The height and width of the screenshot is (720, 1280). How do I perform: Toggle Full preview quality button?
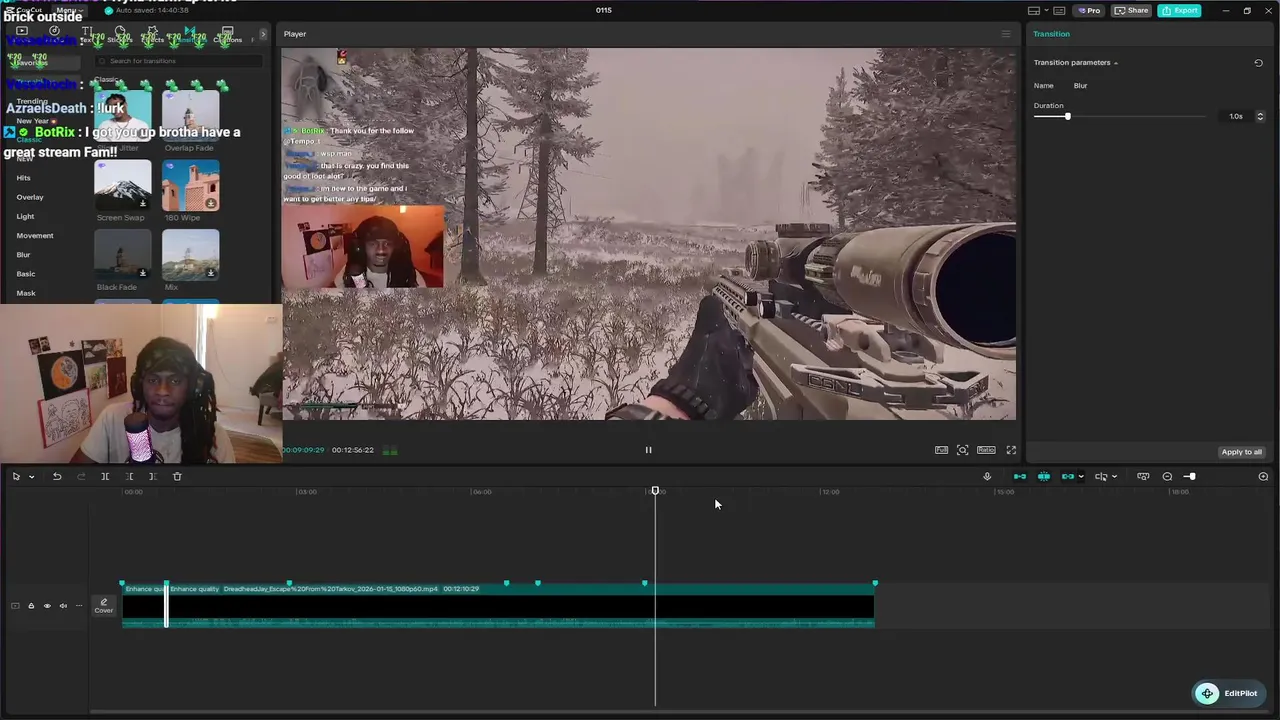tap(941, 450)
